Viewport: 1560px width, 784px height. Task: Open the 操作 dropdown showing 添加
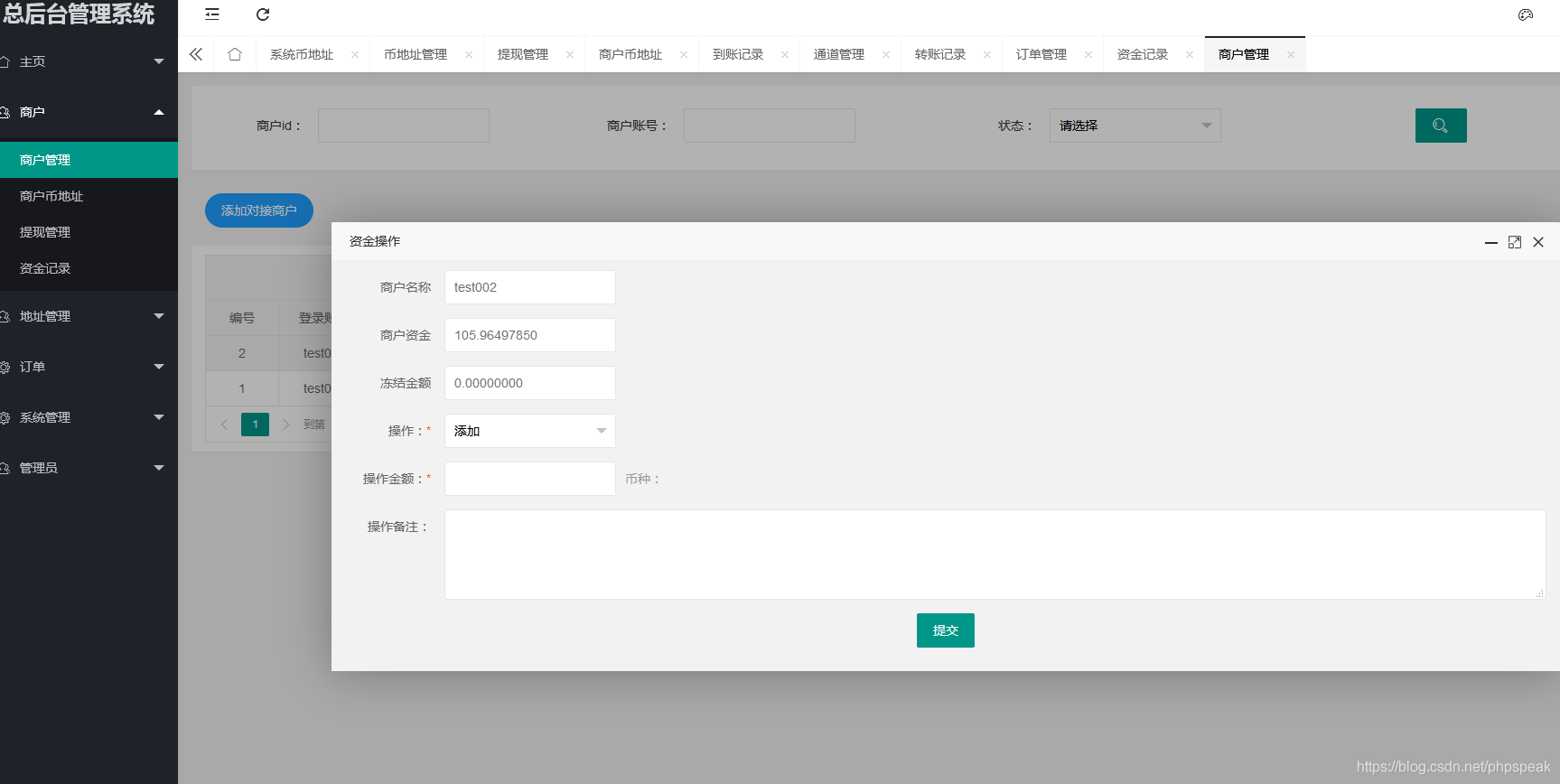point(530,431)
